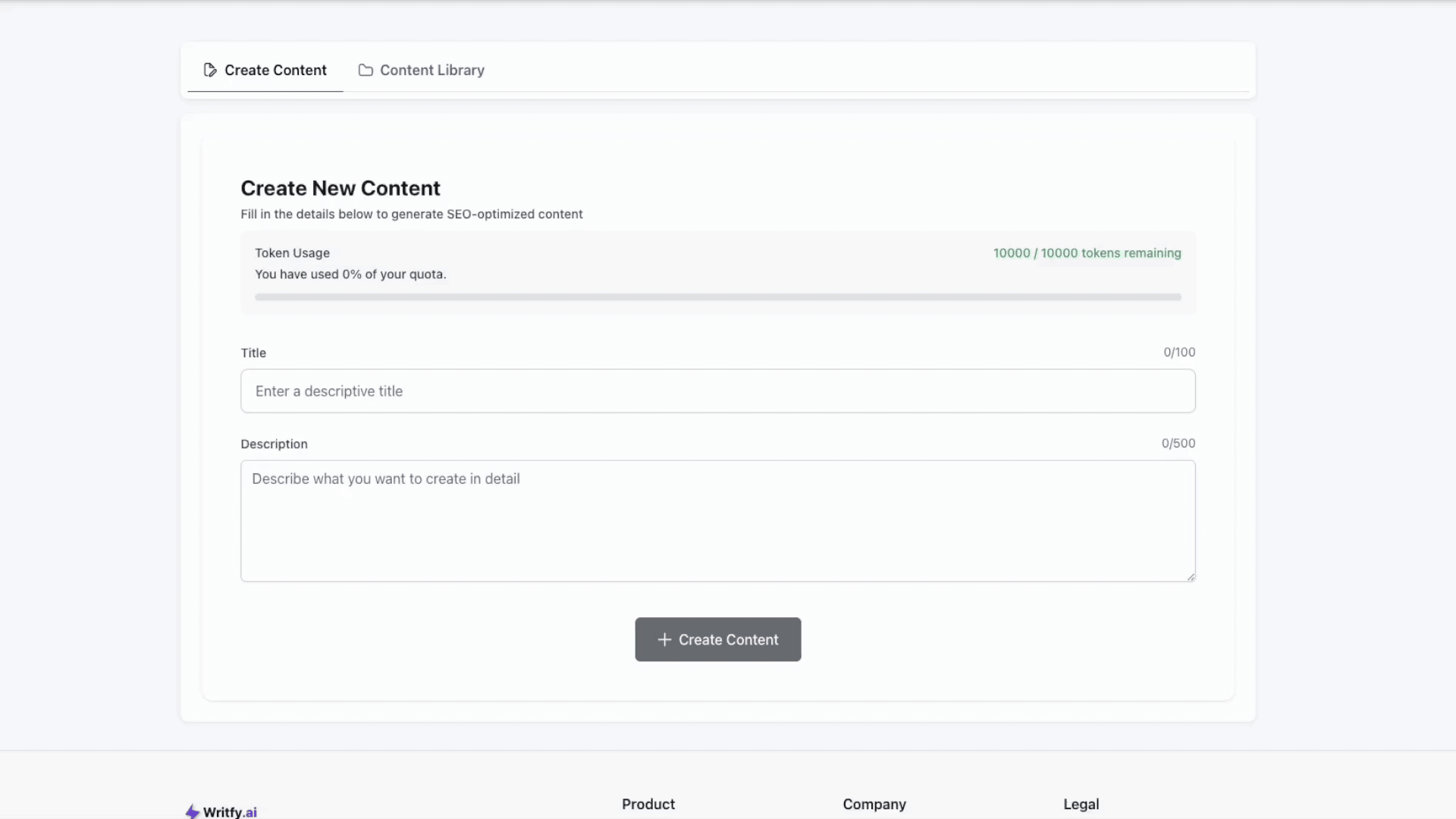Click the Description 0/500 character counter
Image resolution: width=1456 pixels, height=819 pixels.
[1178, 443]
